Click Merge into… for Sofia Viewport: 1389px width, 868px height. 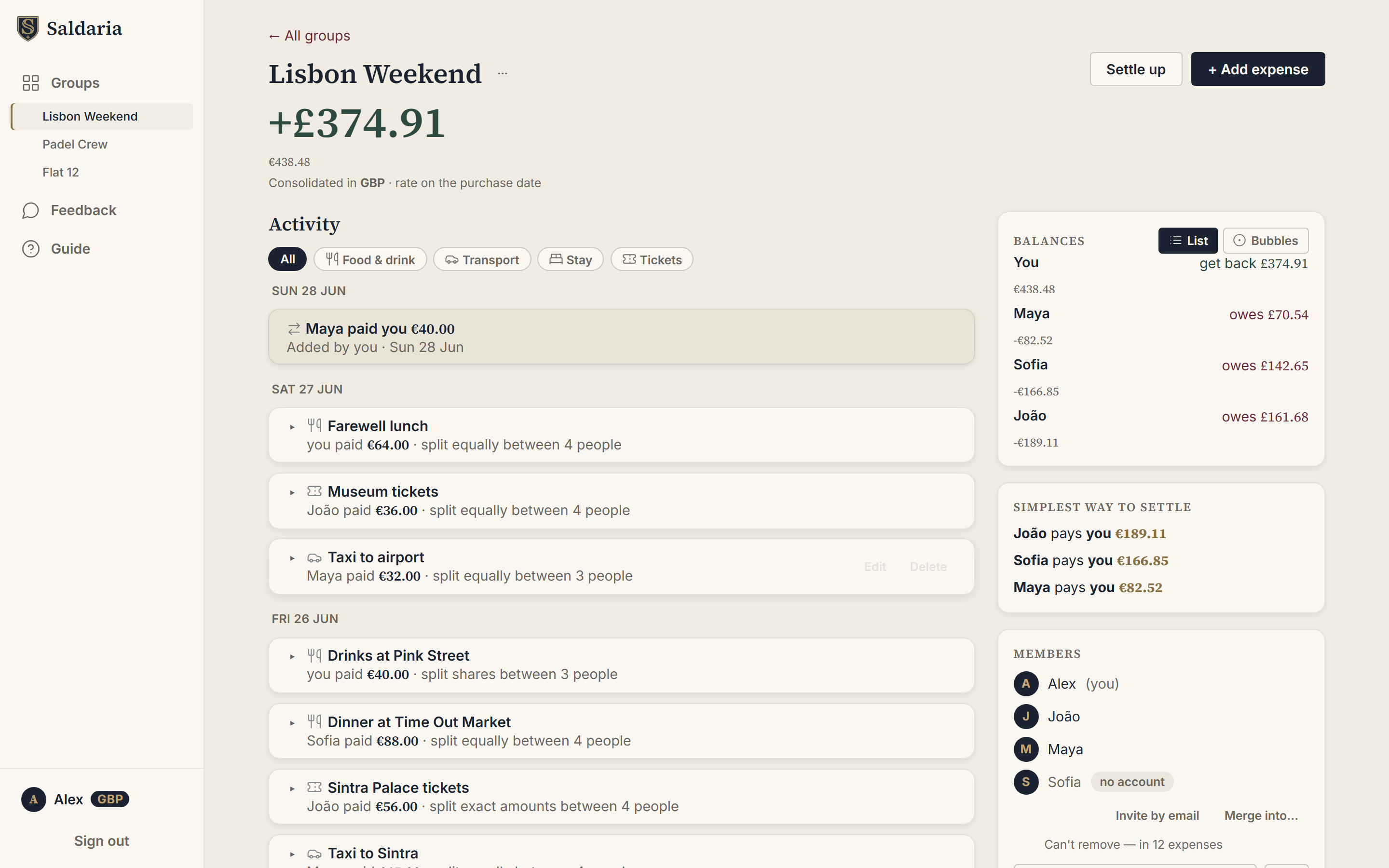point(1261,816)
